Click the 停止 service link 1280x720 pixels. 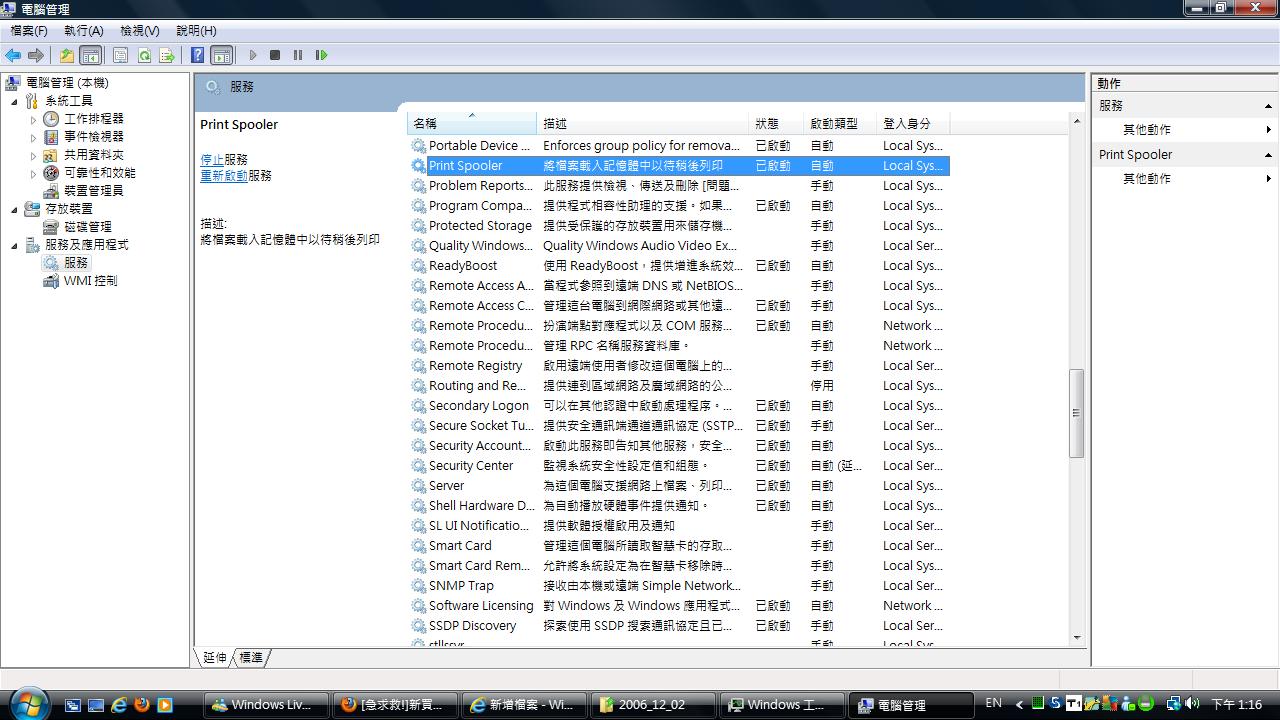pyautogui.click(x=211, y=160)
